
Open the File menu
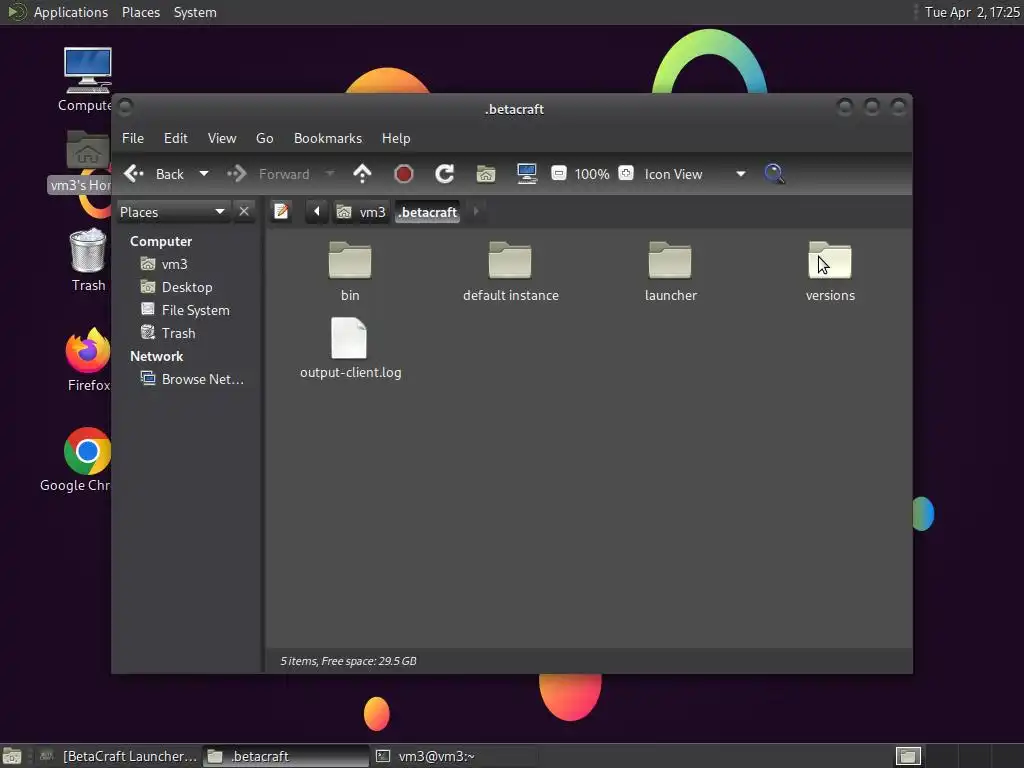pos(133,138)
